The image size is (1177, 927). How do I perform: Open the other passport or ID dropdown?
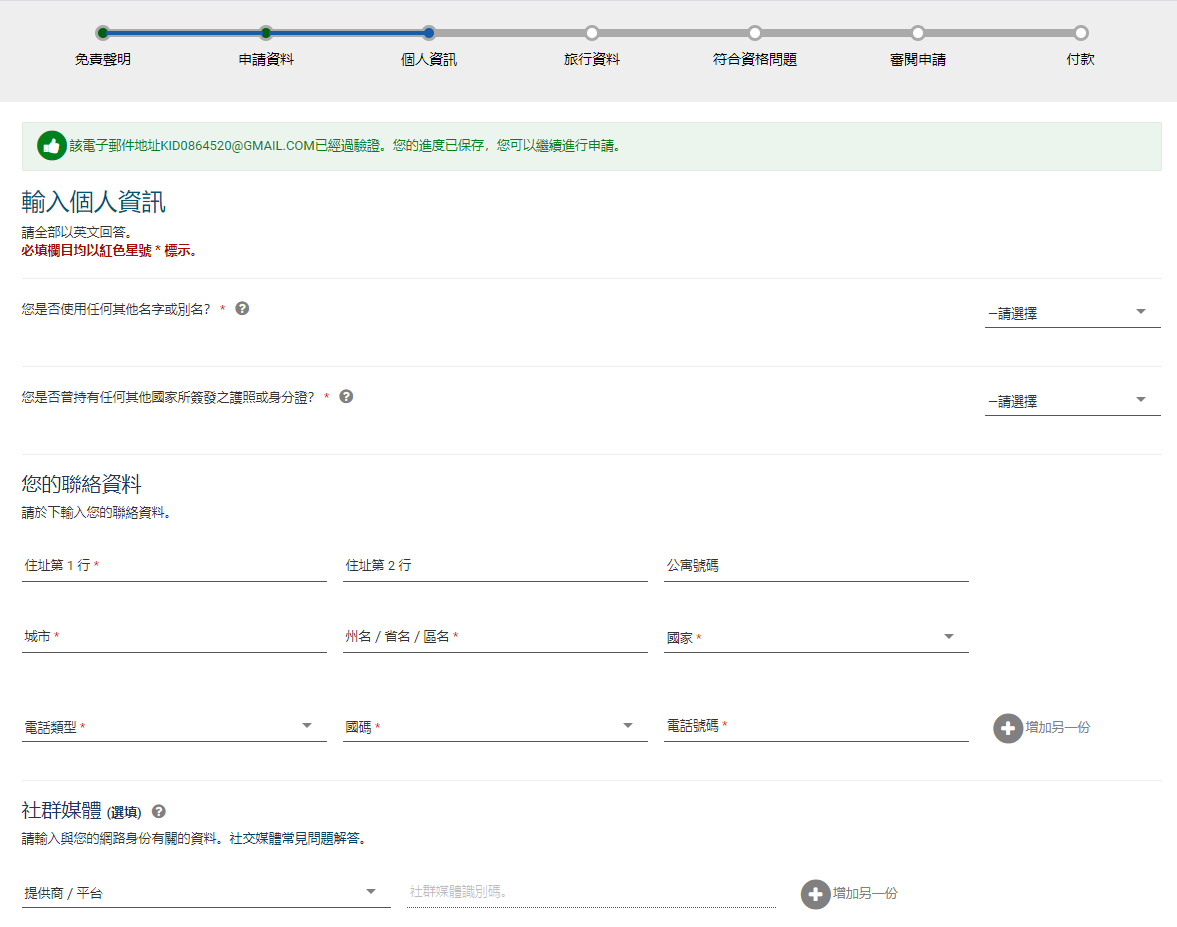[x=1072, y=401]
